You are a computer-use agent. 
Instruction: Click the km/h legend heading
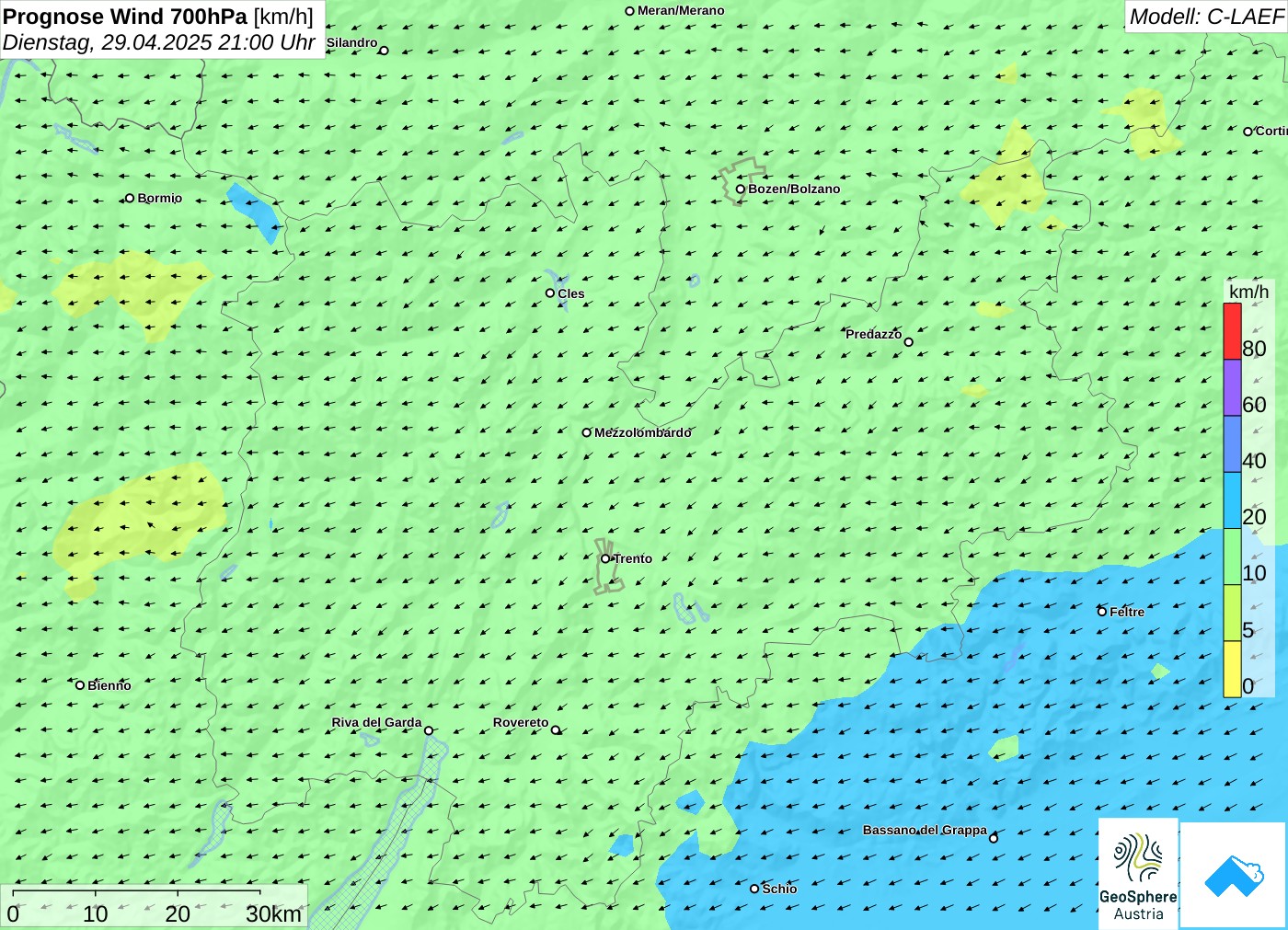tap(1248, 292)
